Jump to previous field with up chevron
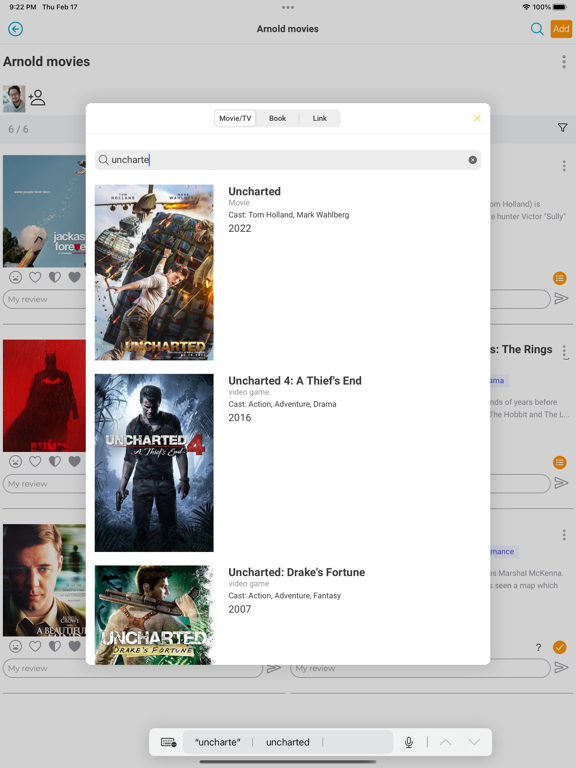 (445, 742)
